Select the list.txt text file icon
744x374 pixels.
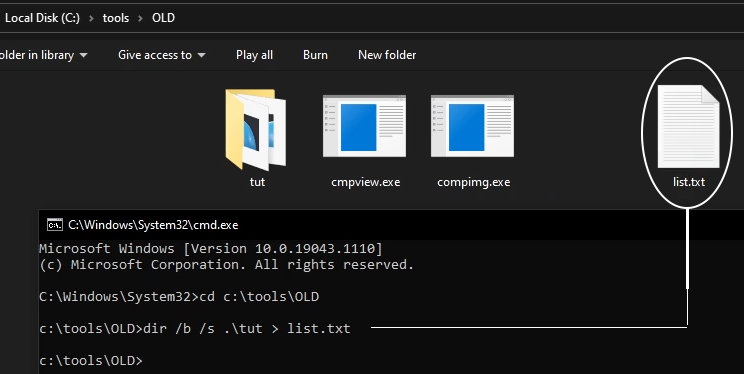click(x=688, y=126)
